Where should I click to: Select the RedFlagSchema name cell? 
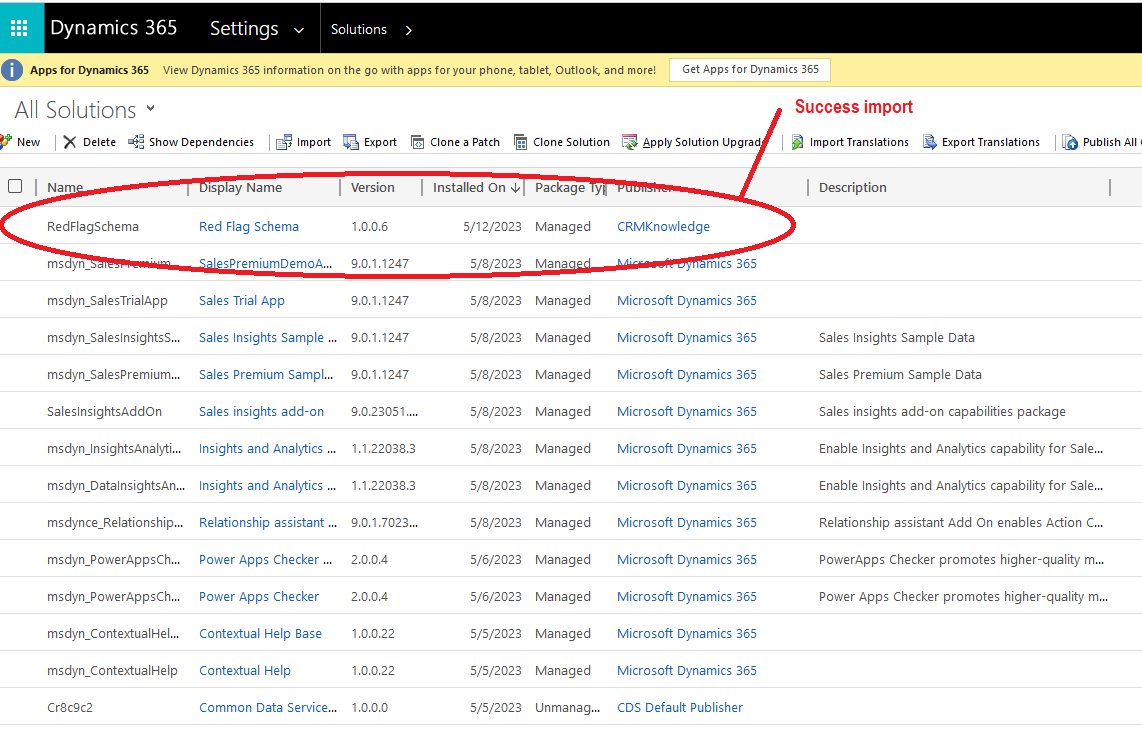click(93, 227)
